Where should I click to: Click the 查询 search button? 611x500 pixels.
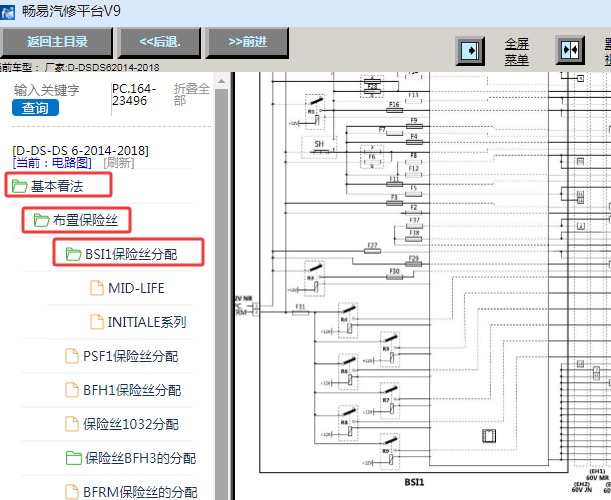pyautogui.click(x=35, y=108)
